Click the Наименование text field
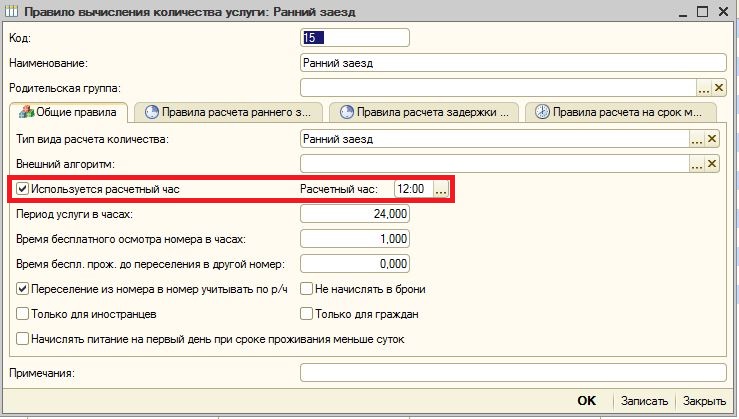Image resolution: width=739 pixels, height=419 pixels. [x=513, y=63]
